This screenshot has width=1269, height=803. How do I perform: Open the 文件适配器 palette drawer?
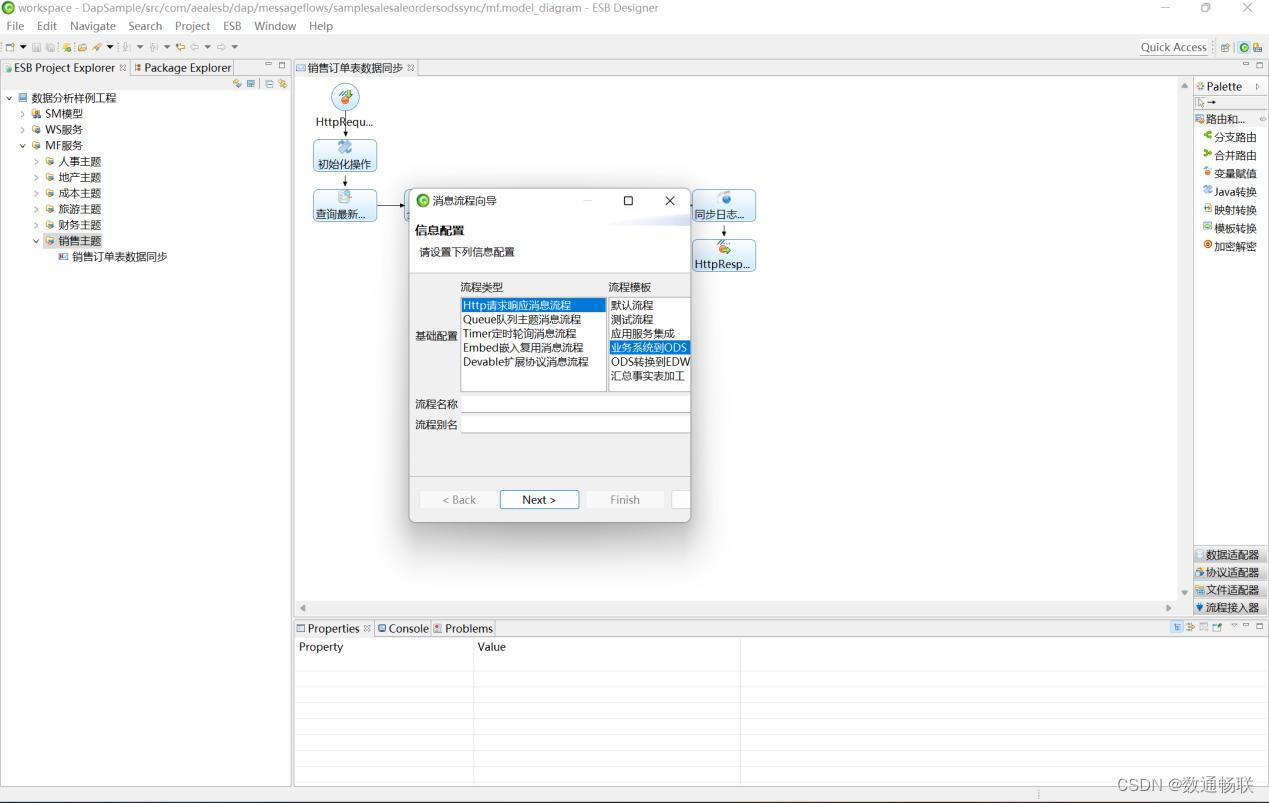coord(1230,590)
